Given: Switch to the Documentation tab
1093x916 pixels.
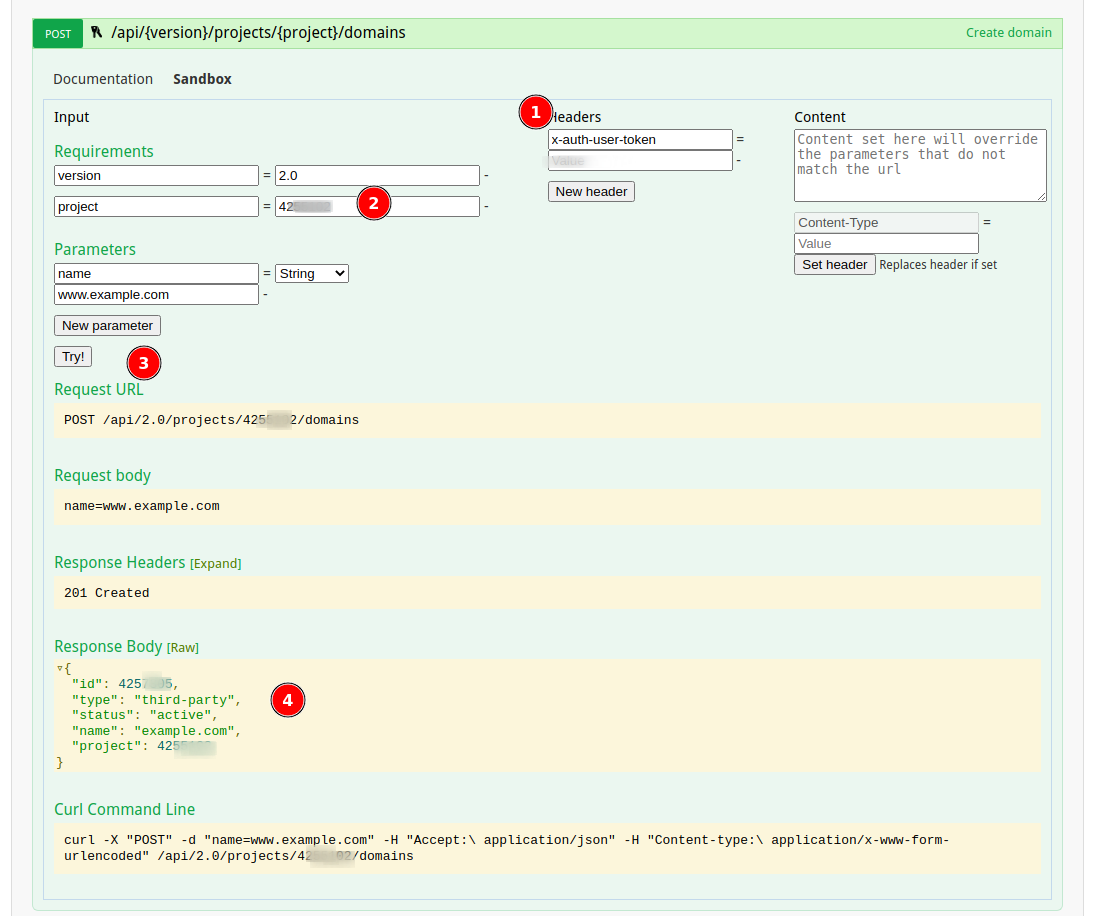Looking at the screenshot, I should pyautogui.click(x=103, y=79).
